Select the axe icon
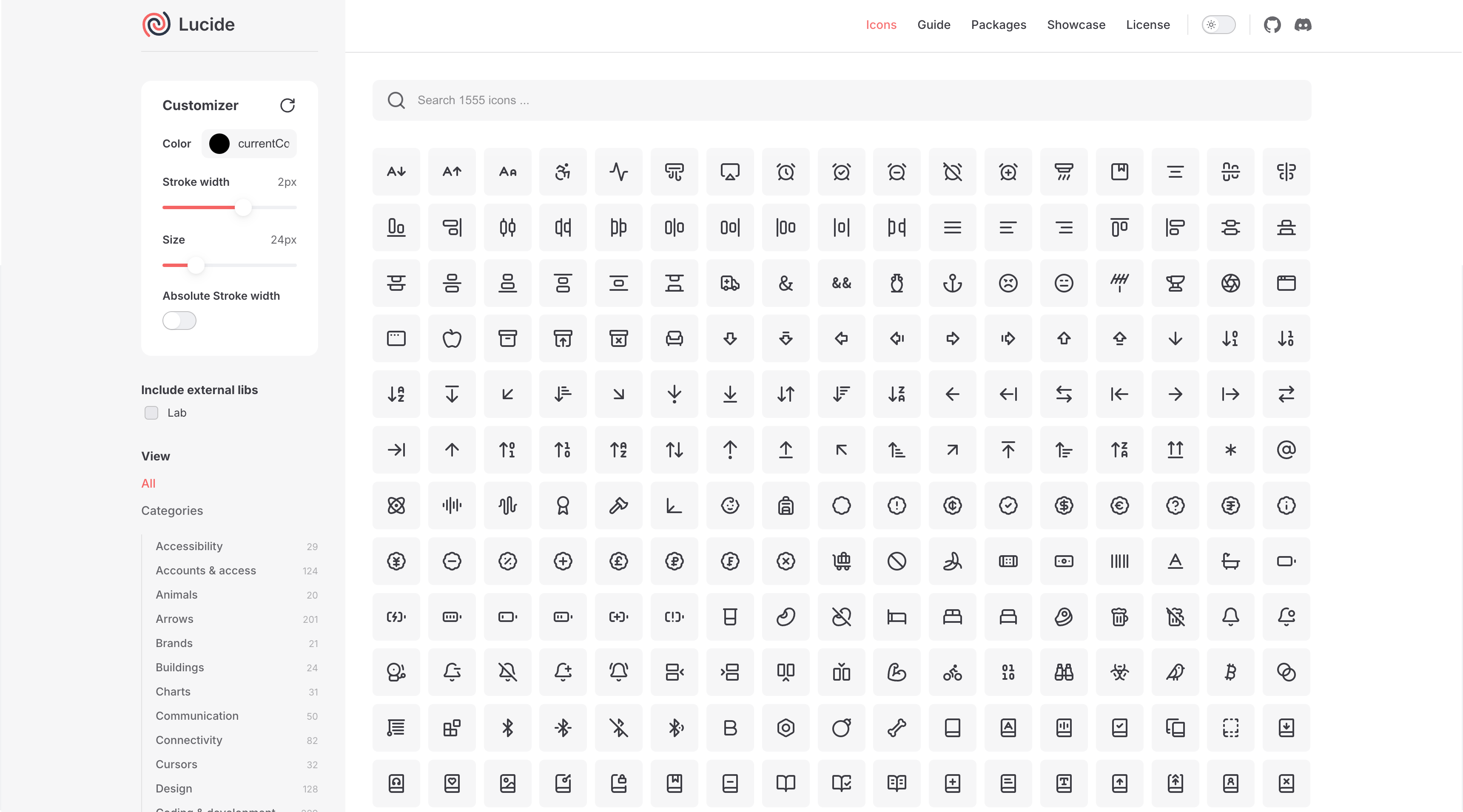Viewport: 1463px width, 812px height. [618, 505]
